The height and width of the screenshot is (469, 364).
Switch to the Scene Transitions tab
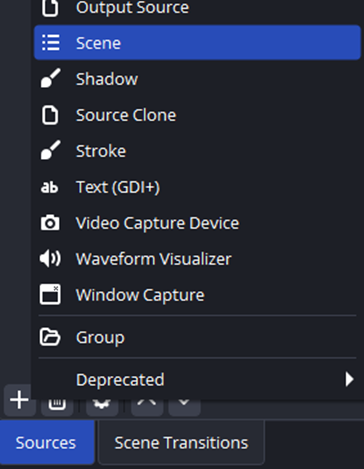181,443
